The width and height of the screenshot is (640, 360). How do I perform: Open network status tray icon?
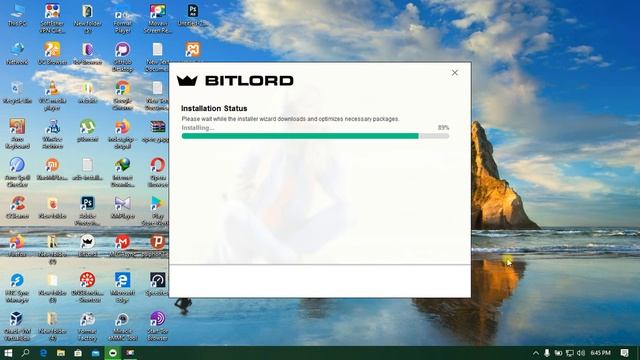570,353
